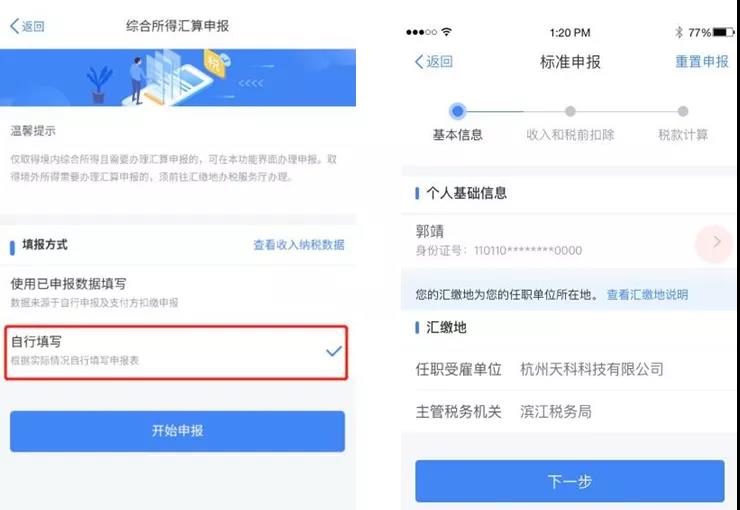Click the battery icon in the status bar
The width and height of the screenshot is (740, 510).
[x=724, y=33]
